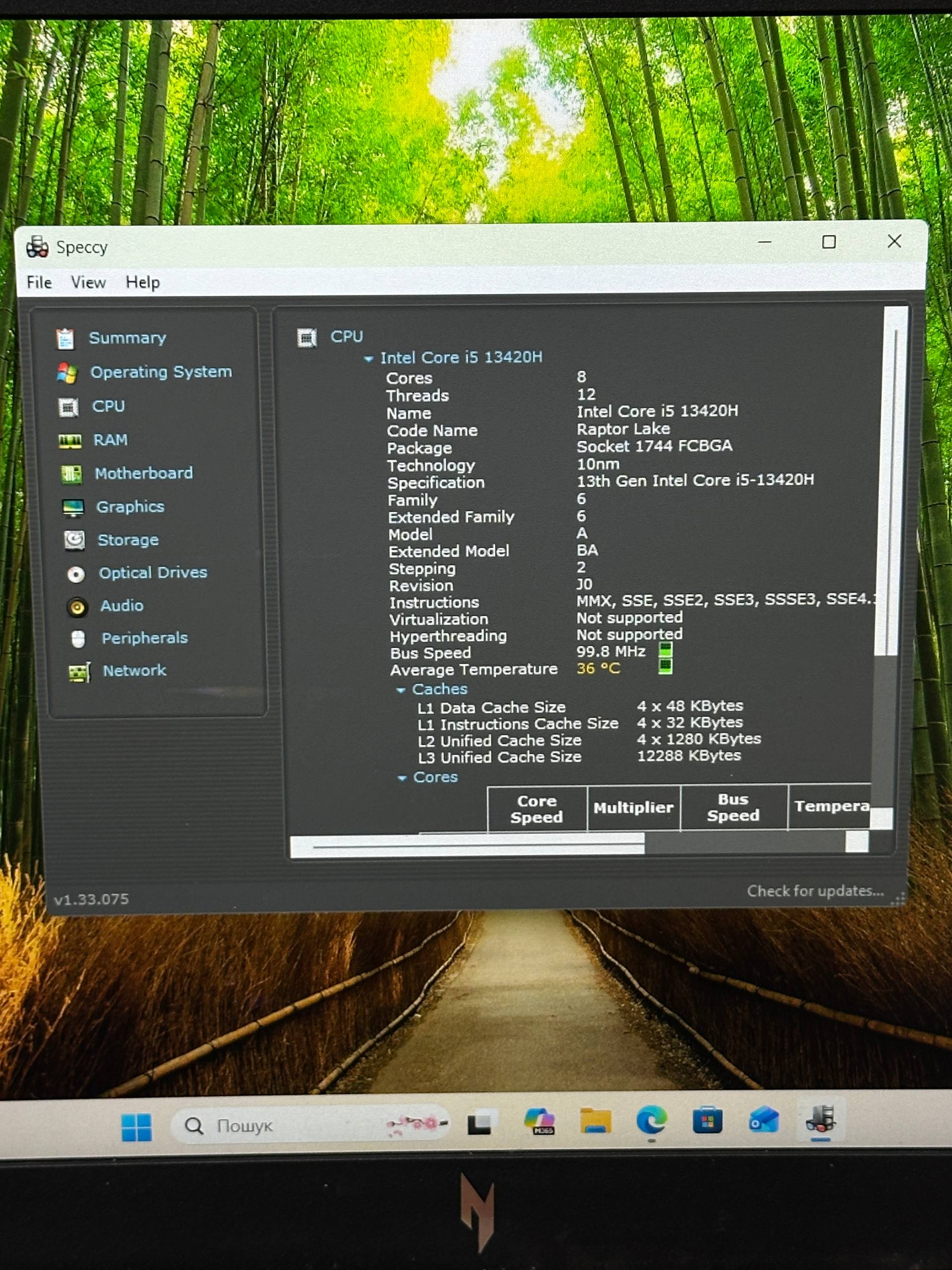Collapse the Caches tree section

[401, 690]
